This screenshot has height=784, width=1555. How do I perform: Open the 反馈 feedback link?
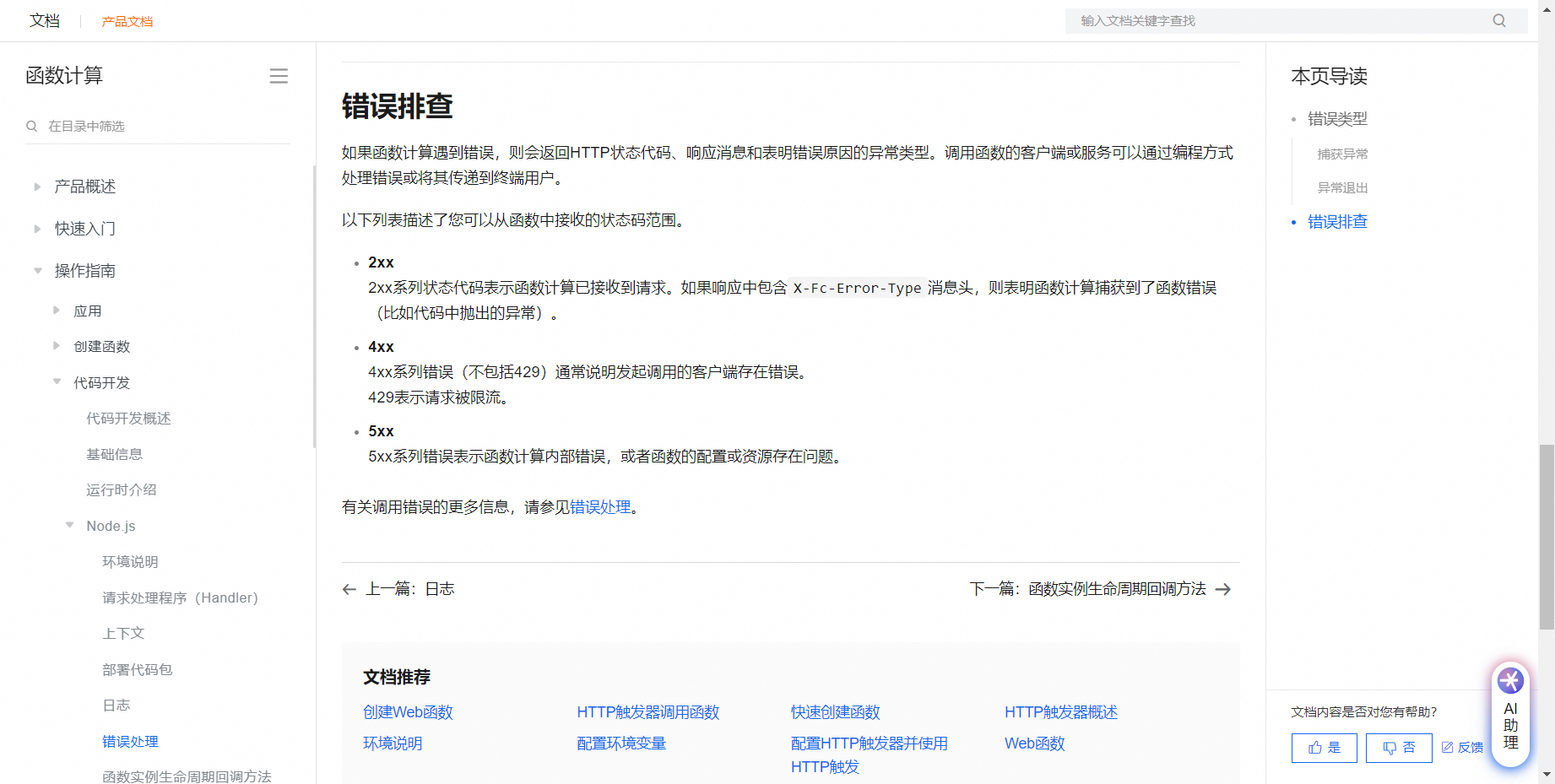[1462, 748]
